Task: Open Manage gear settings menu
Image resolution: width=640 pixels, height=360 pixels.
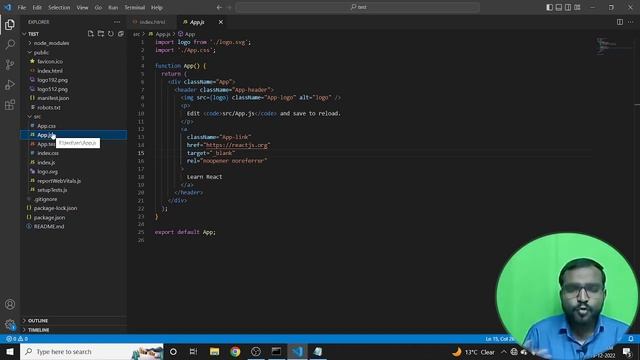Action: pyautogui.click(x=10, y=325)
